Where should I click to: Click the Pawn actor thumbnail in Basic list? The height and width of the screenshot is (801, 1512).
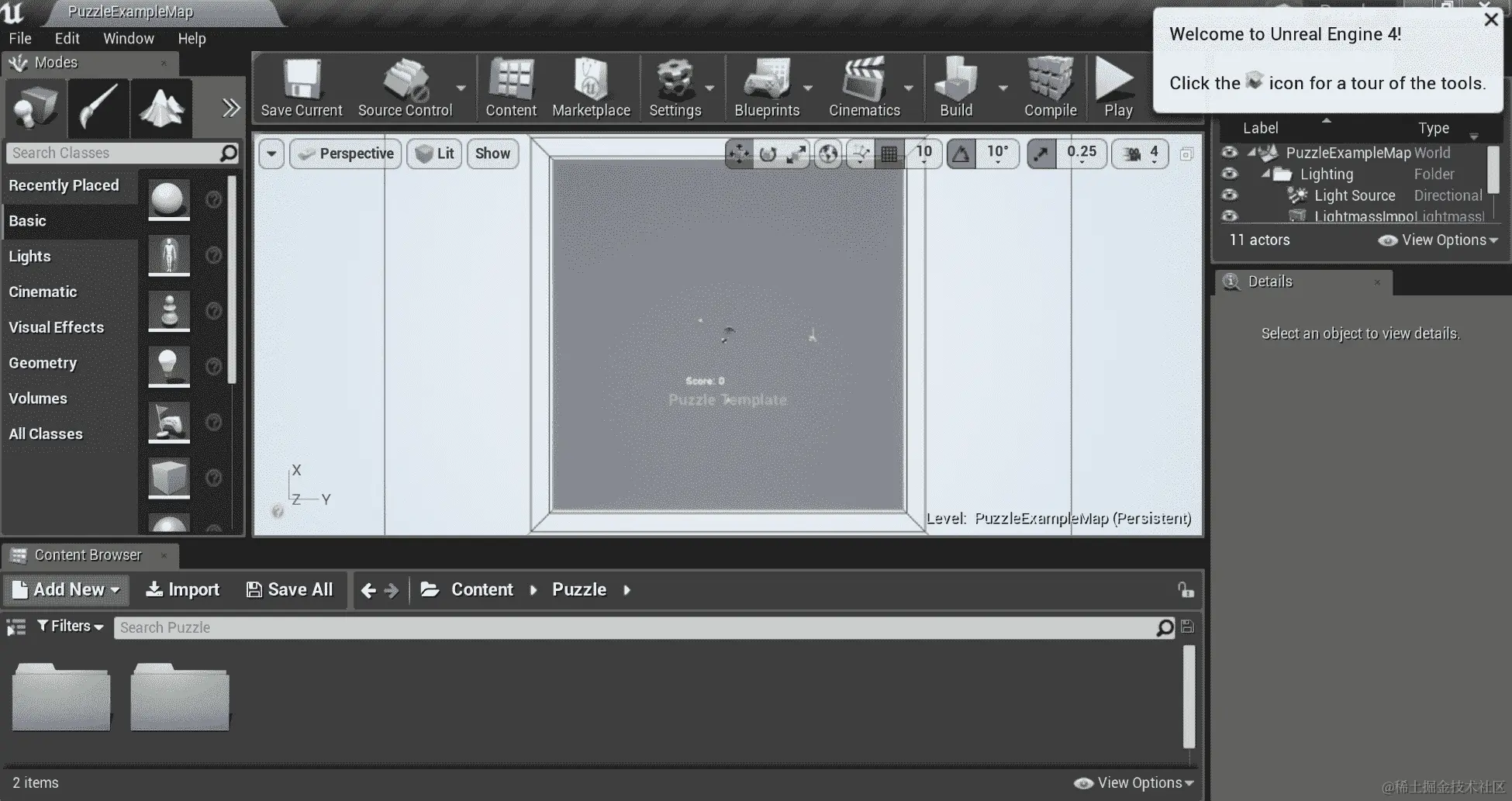coord(169,311)
